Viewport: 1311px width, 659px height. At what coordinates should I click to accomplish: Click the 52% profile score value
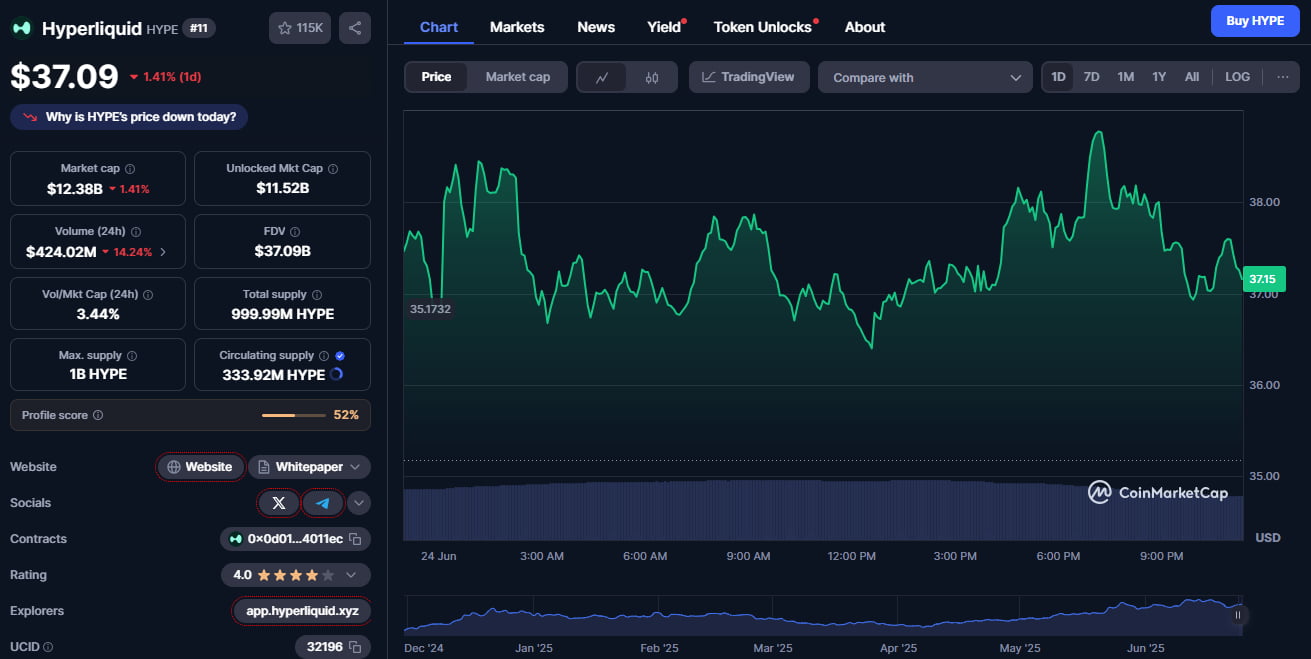pyautogui.click(x=346, y=415)
